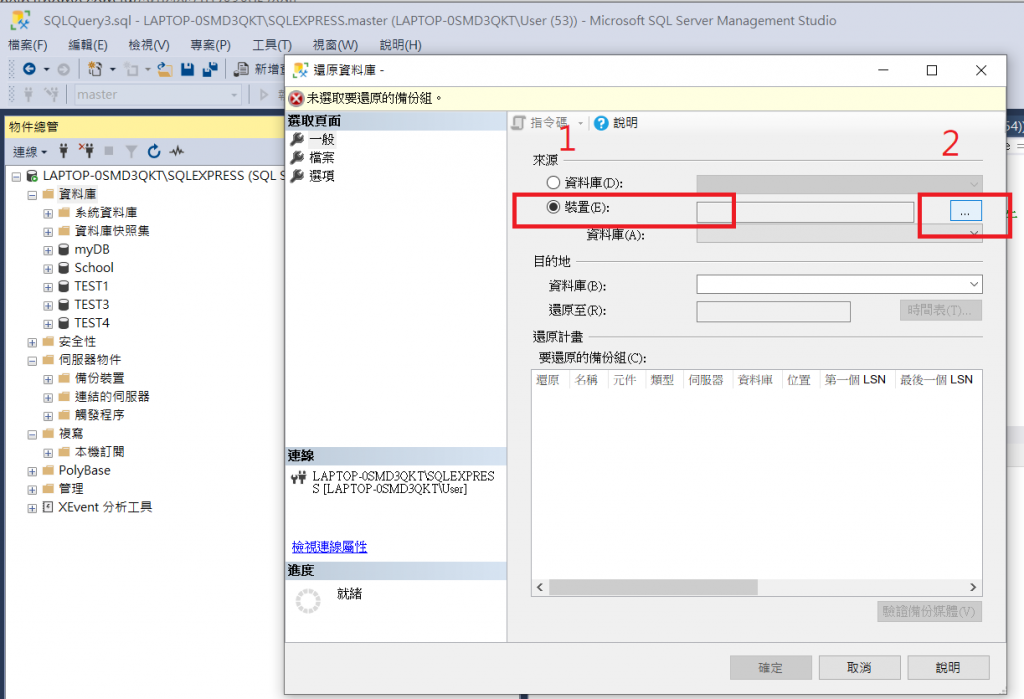Click the 裝置(E) path text field
Screen dimensions: 1024x699
click(x=805, y=212)
